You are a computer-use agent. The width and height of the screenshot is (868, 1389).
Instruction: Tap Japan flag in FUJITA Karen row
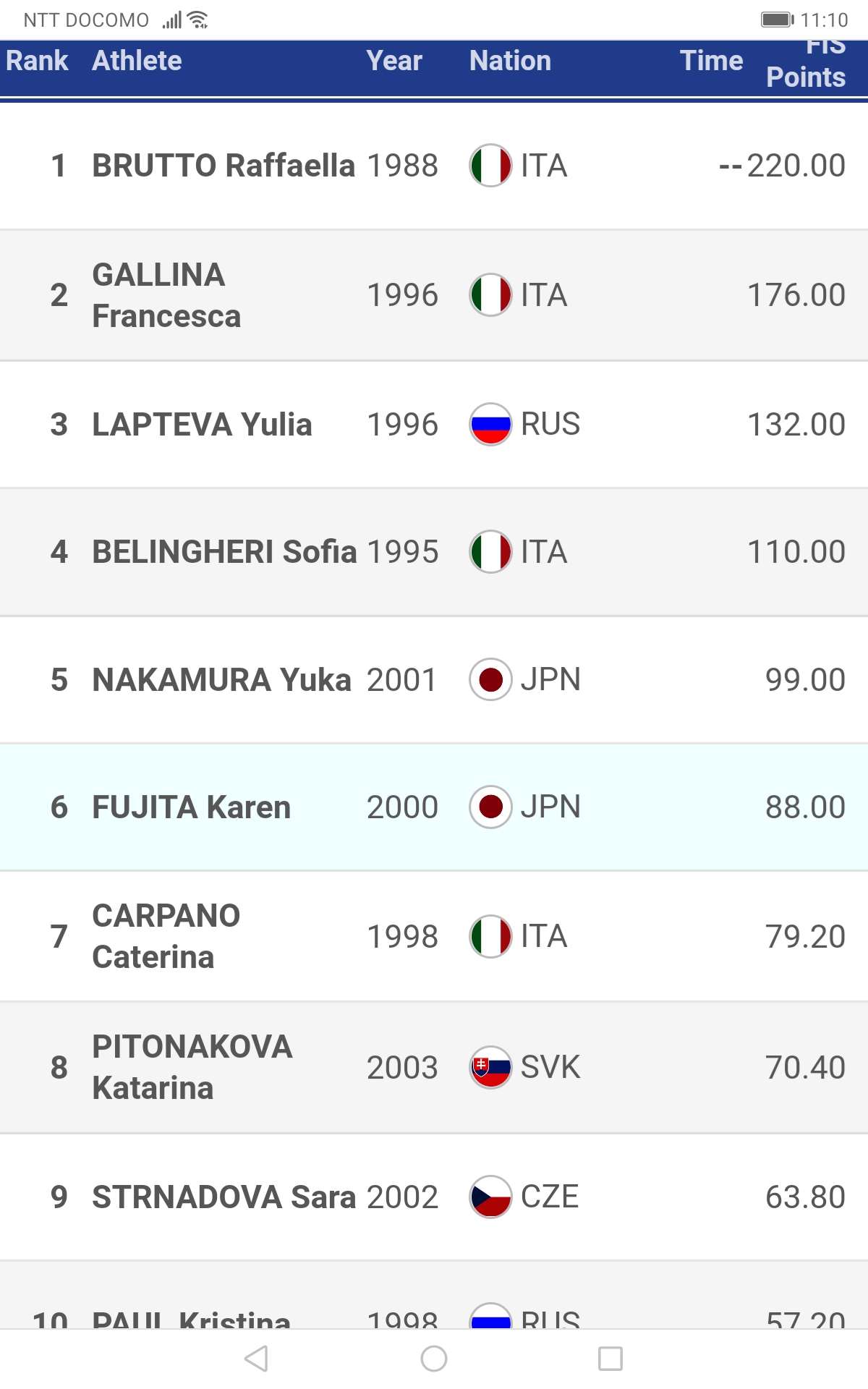click(490, 807)
